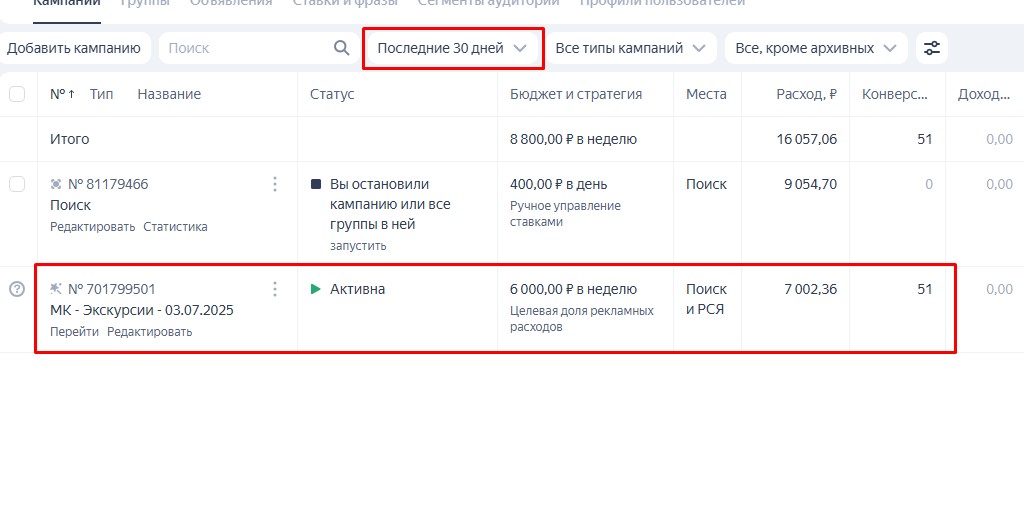Click the Тип column header
This screenshot has height=526, width=1024.
tap(101, 94)
